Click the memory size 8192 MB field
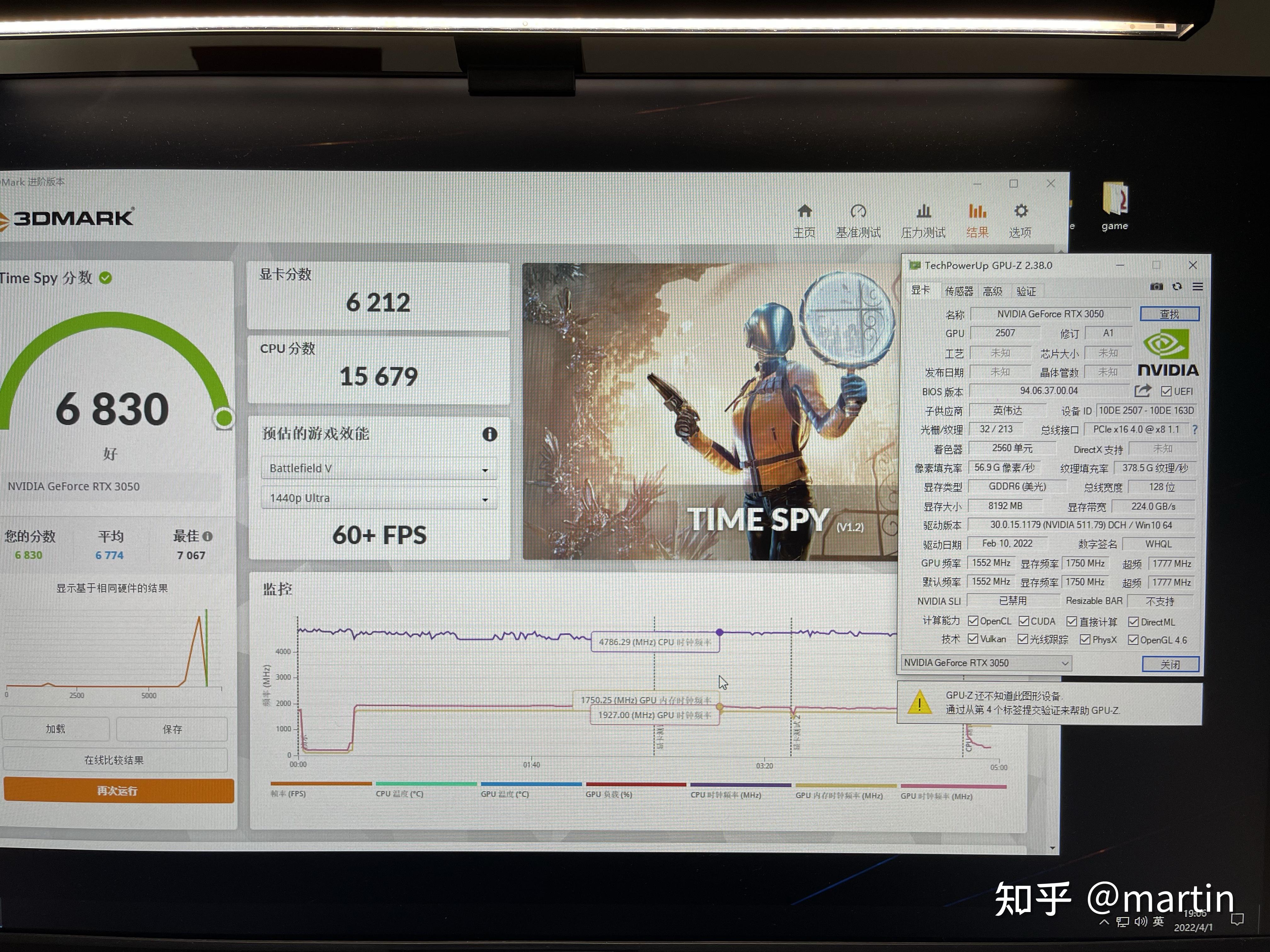This screenshot has height=952, width=1270. [x=1005, y=506]
